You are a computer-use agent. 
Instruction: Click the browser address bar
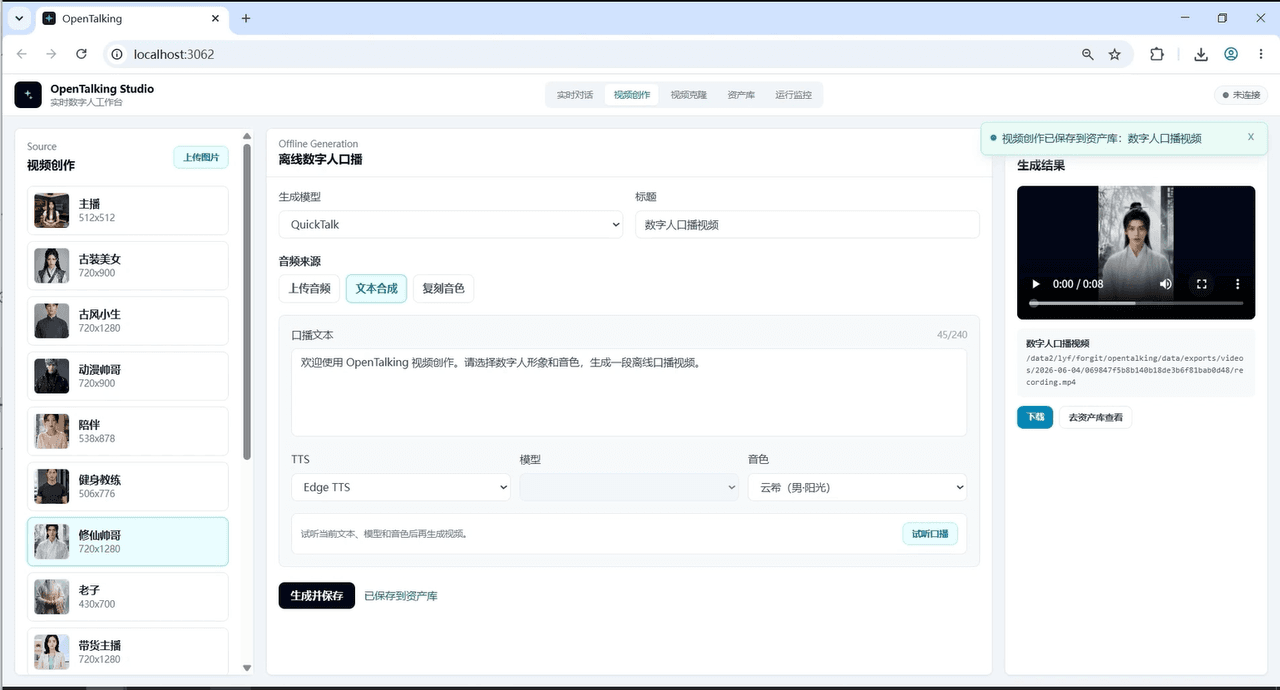(x=590, y=54)
